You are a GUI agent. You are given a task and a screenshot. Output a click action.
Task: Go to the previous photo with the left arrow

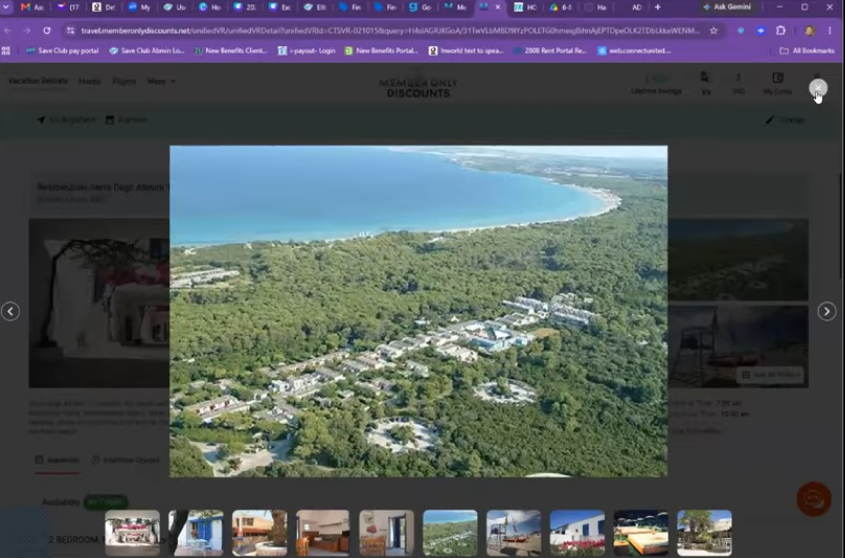click(10, 311)
